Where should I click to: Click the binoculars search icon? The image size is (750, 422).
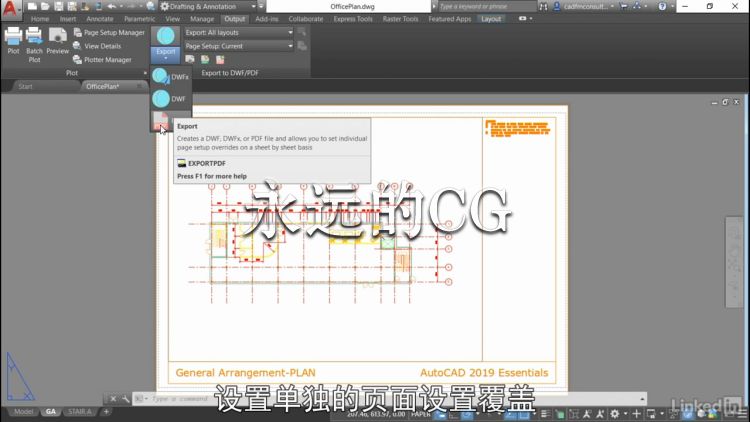click(x=543, y=6)
